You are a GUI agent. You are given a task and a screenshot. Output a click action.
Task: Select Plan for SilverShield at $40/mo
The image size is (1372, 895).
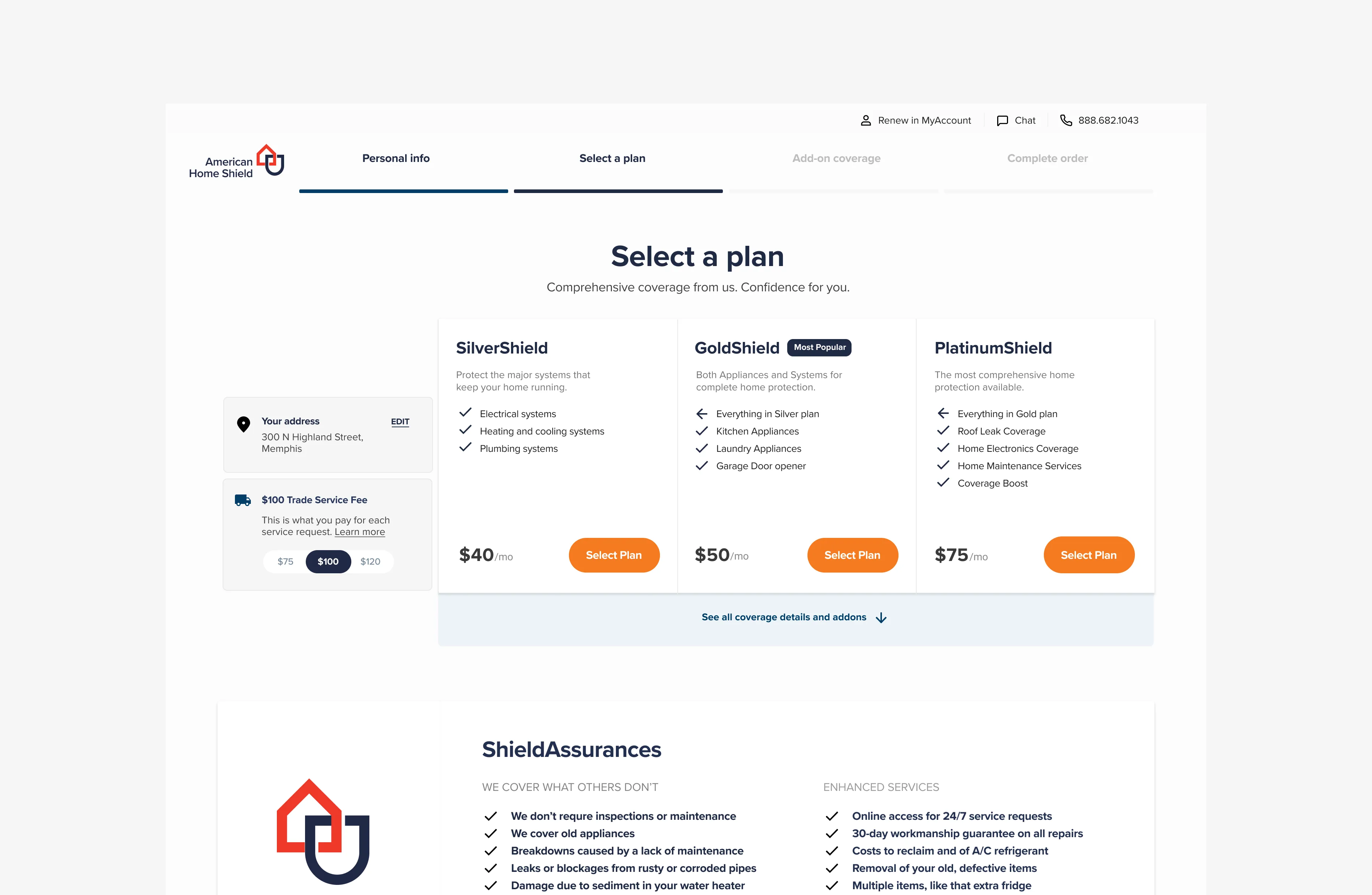point(614,555)
